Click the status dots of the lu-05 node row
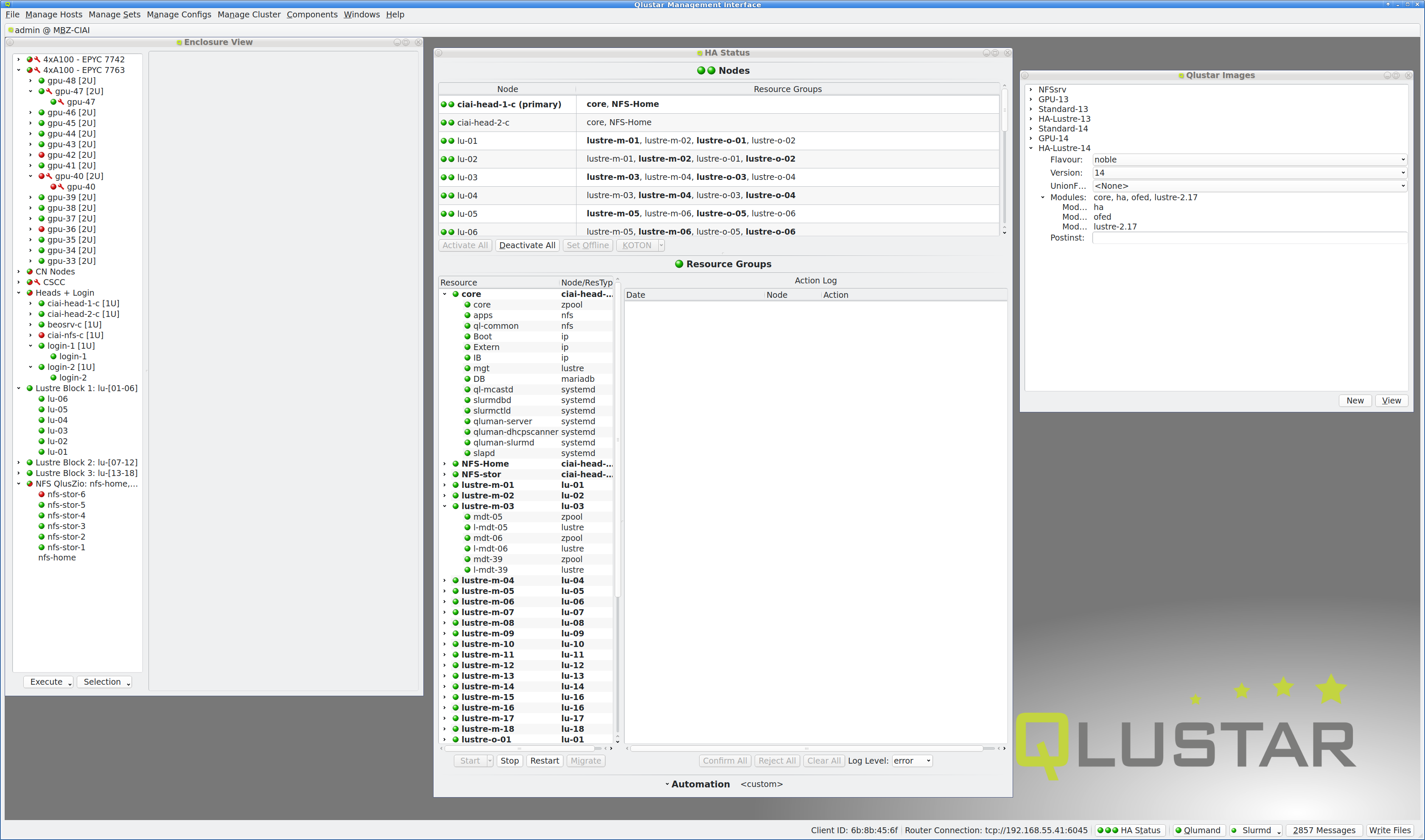This screenshot has height=840, width=1425. pyautogui.click(x=448, y=214)
